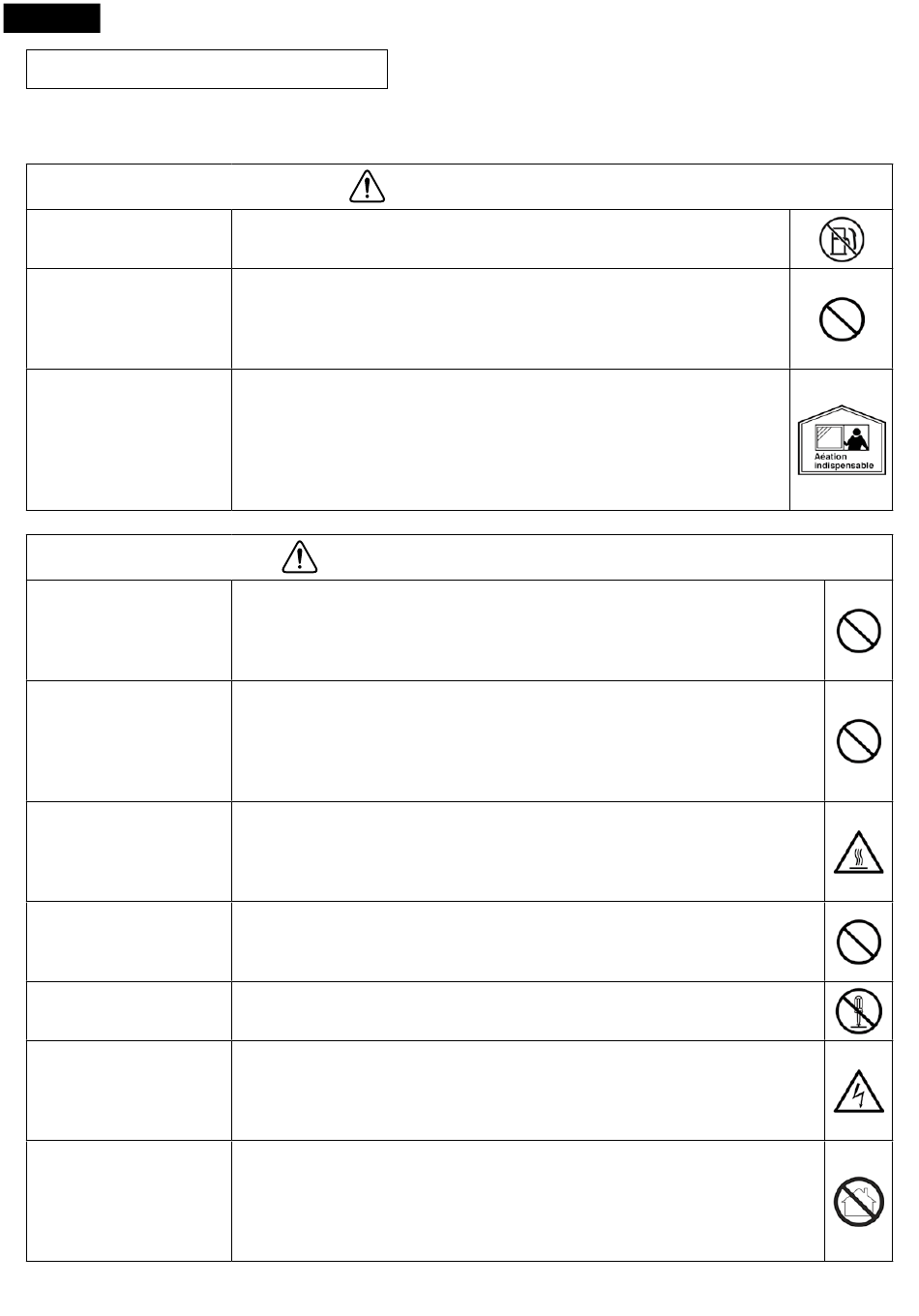Click the plain prohibition circle below the no-gasoline icon

pyautogui.click(x=842, y=318)
